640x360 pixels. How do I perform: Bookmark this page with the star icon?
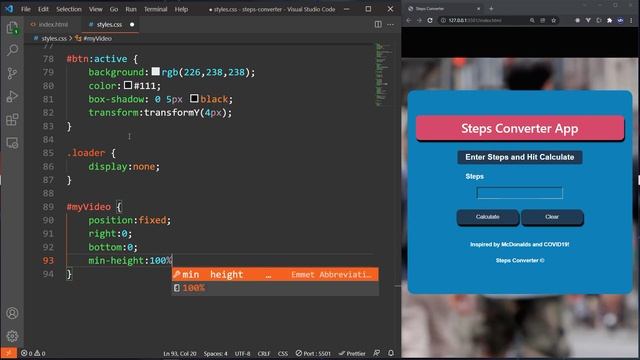pyautogui.click(x=553, y=20)
